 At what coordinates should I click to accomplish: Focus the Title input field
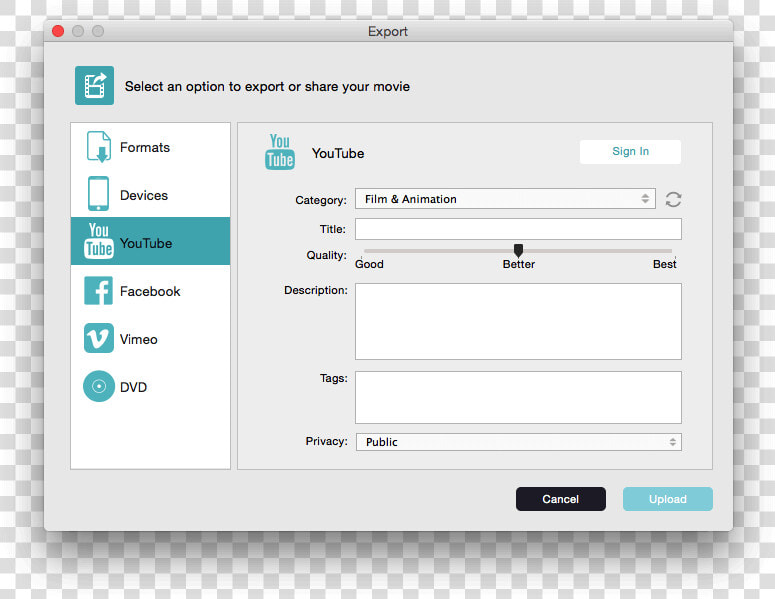pos(518,229)
